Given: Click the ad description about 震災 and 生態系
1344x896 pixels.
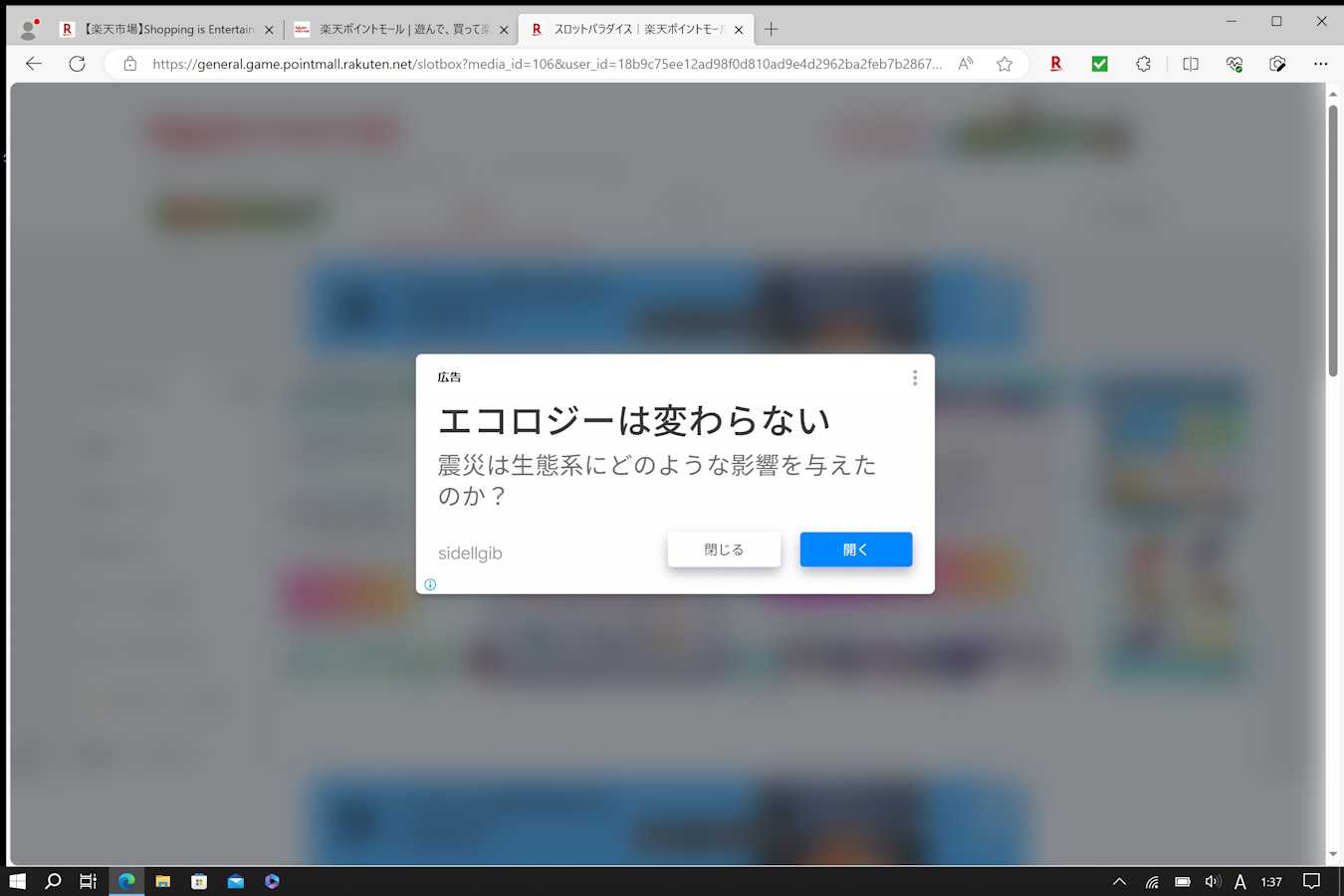Looking at the screenshot, I should pyautogui.click(x=657, y=480).
